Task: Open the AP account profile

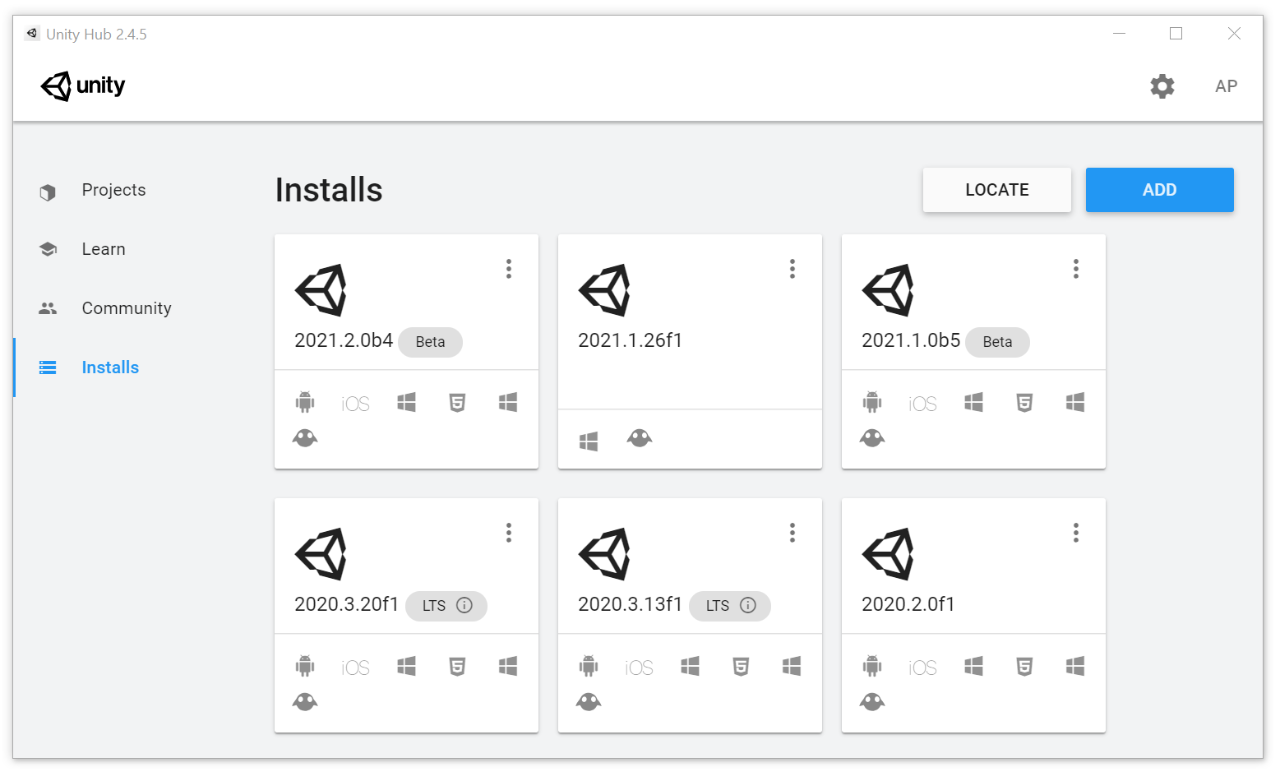Action: point(1225,86)
